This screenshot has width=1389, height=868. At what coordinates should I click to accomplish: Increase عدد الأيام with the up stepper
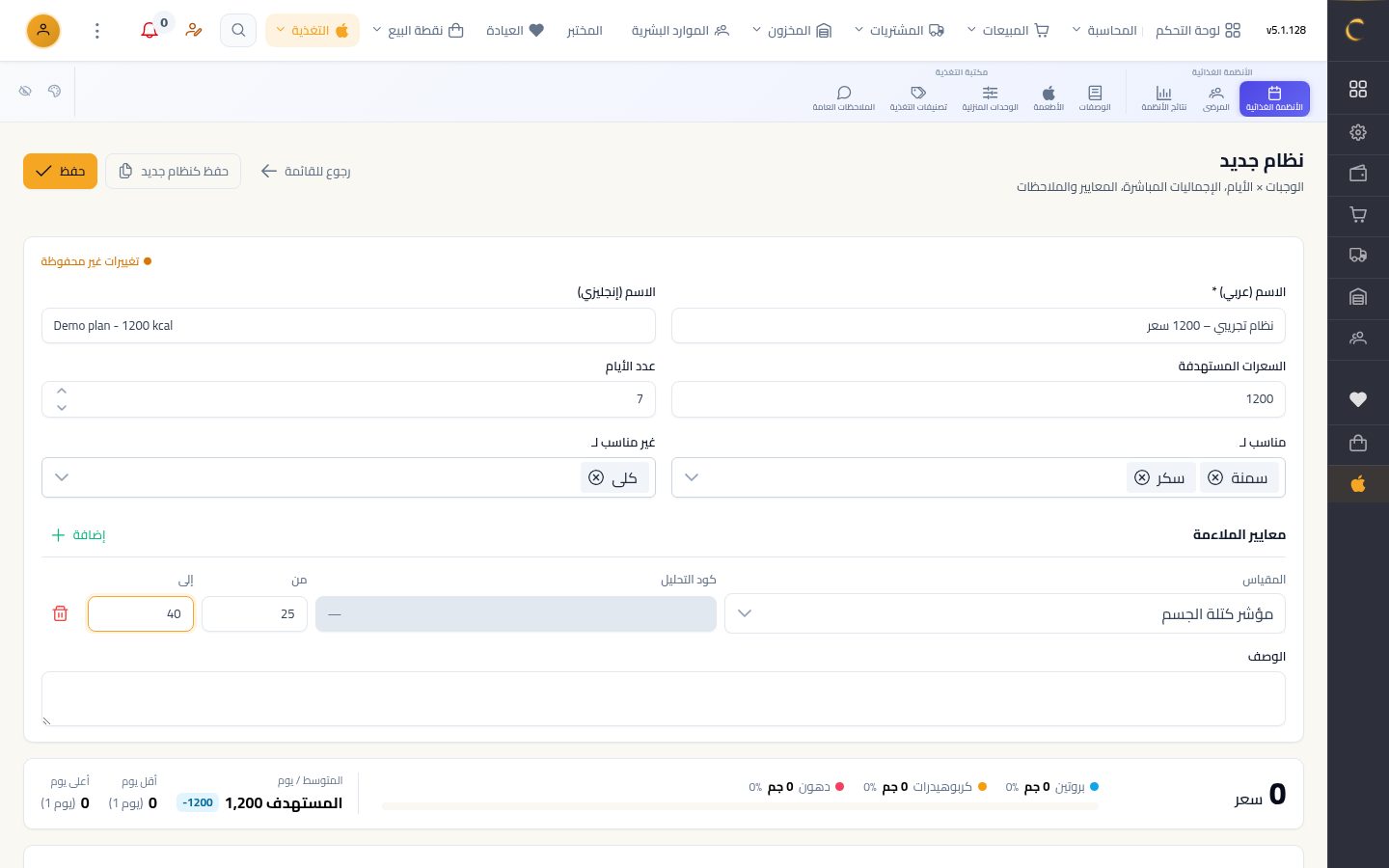pos(62,391)
